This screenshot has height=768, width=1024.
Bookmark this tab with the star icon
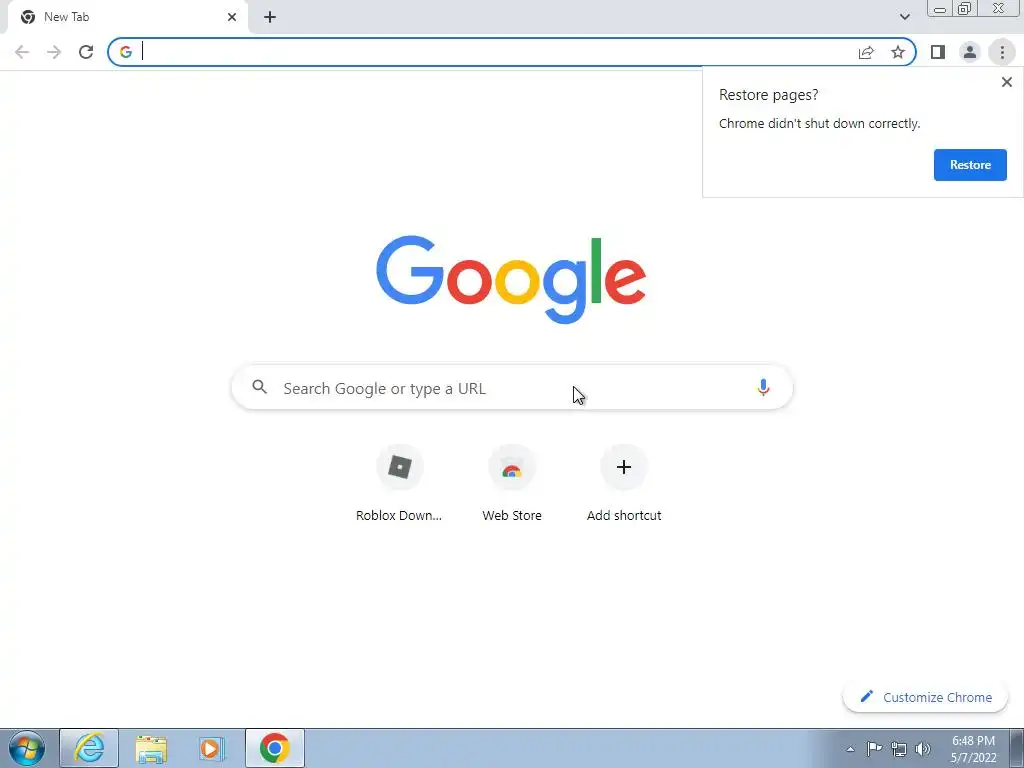coord(898,52)
